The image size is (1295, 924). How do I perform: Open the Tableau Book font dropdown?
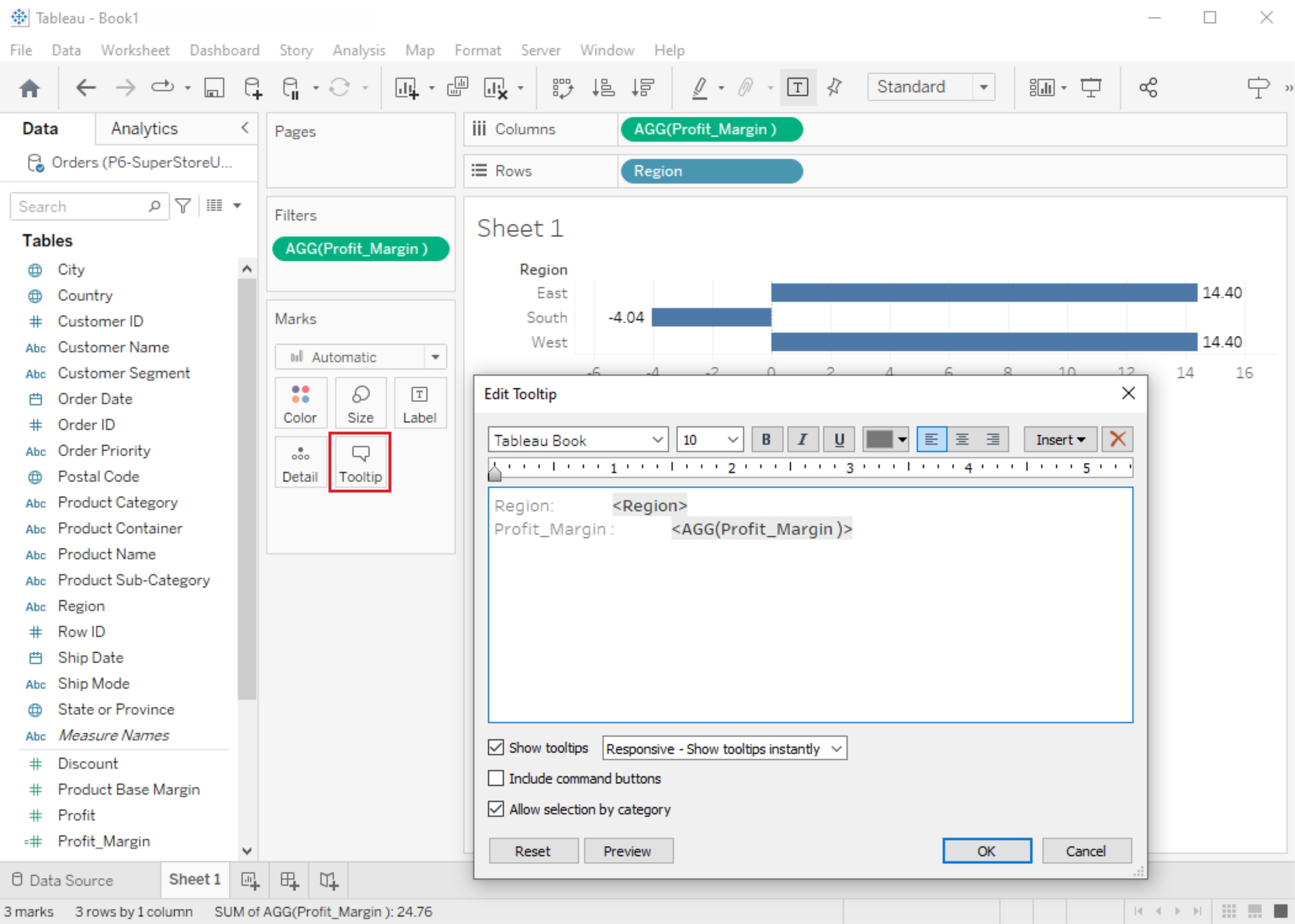coord(578,440)
